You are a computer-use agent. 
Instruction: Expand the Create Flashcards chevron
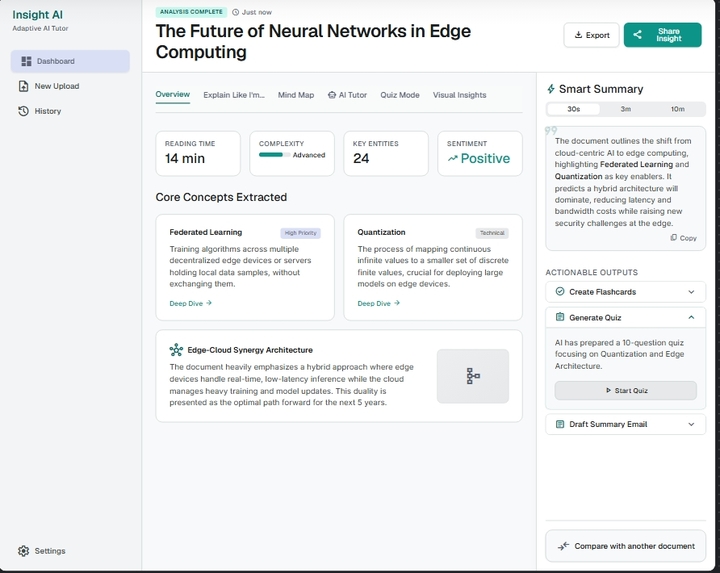coord(691,292)
